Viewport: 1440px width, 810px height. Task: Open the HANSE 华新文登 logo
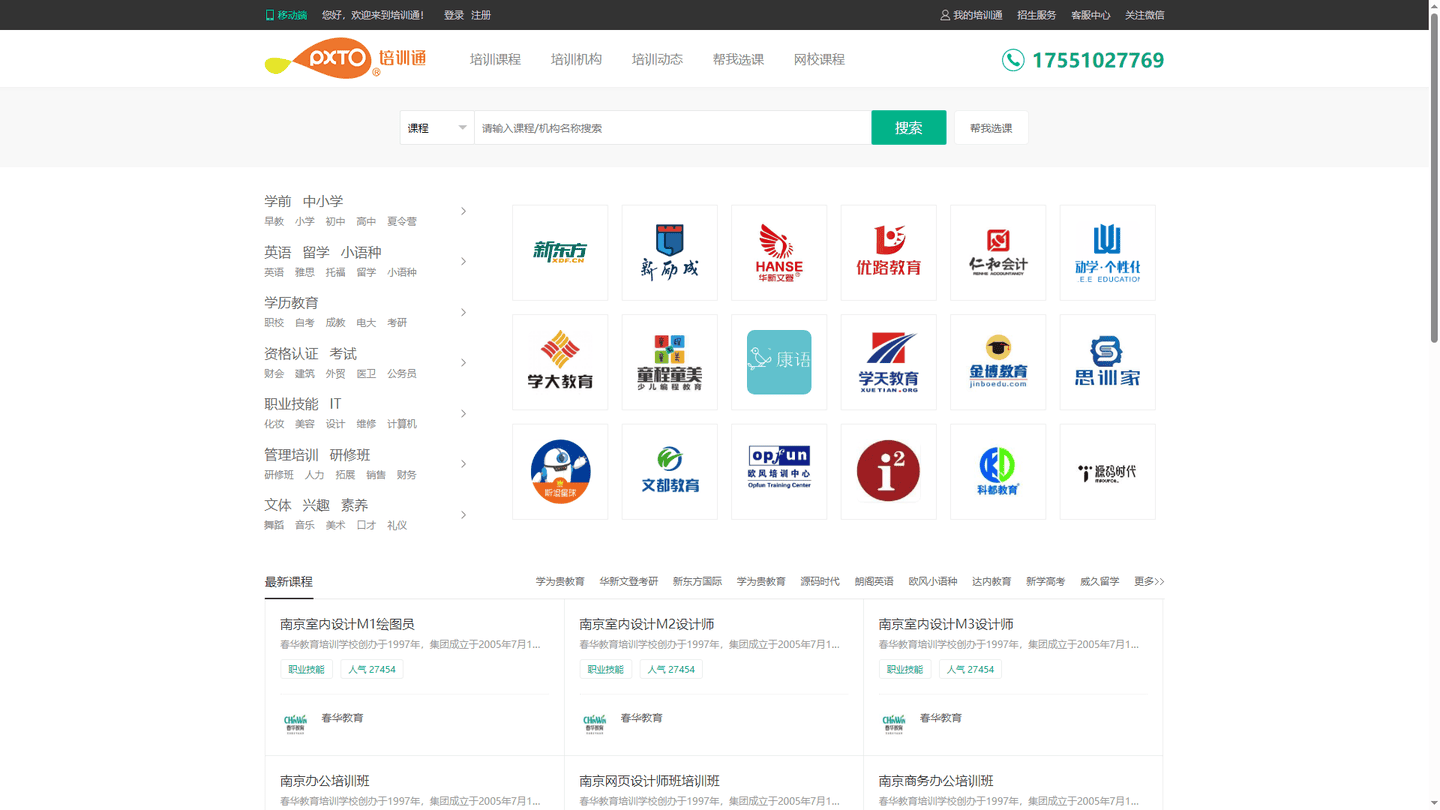pyautogui.click(x=779, y=253)
